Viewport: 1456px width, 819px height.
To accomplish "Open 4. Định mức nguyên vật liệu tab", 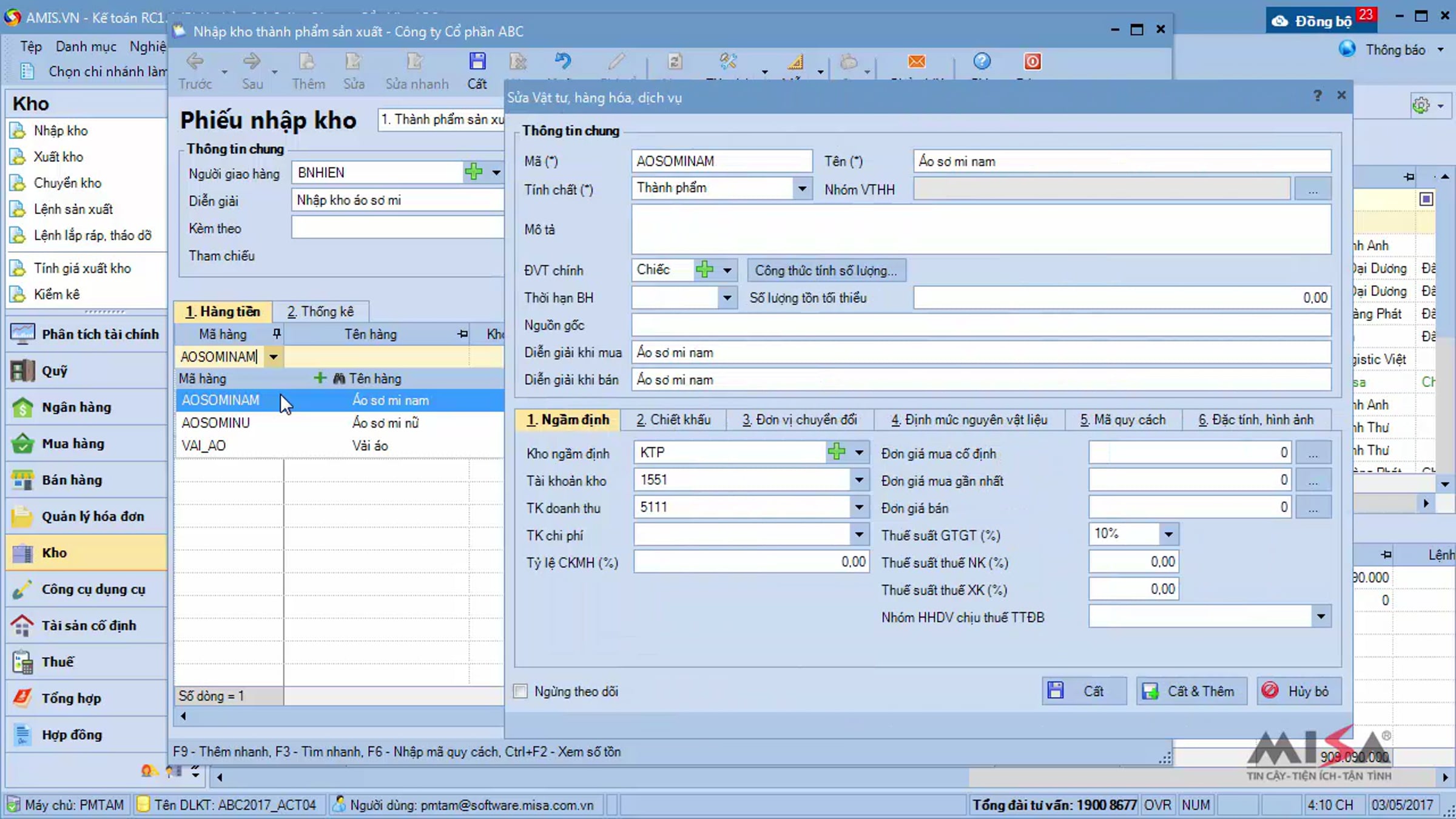I will 969,420.
